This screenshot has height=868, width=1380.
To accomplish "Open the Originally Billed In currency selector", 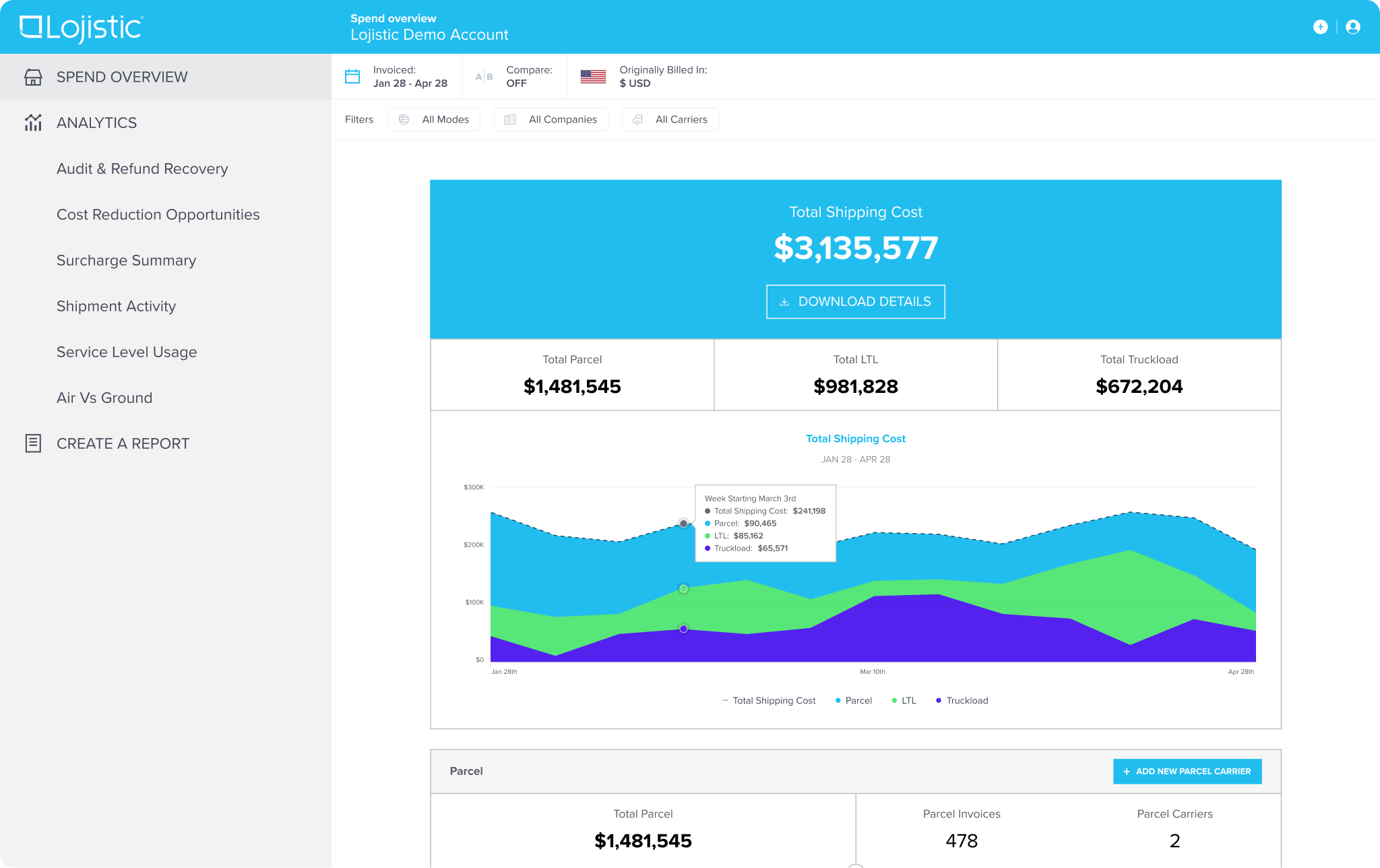I will point(644,77).
